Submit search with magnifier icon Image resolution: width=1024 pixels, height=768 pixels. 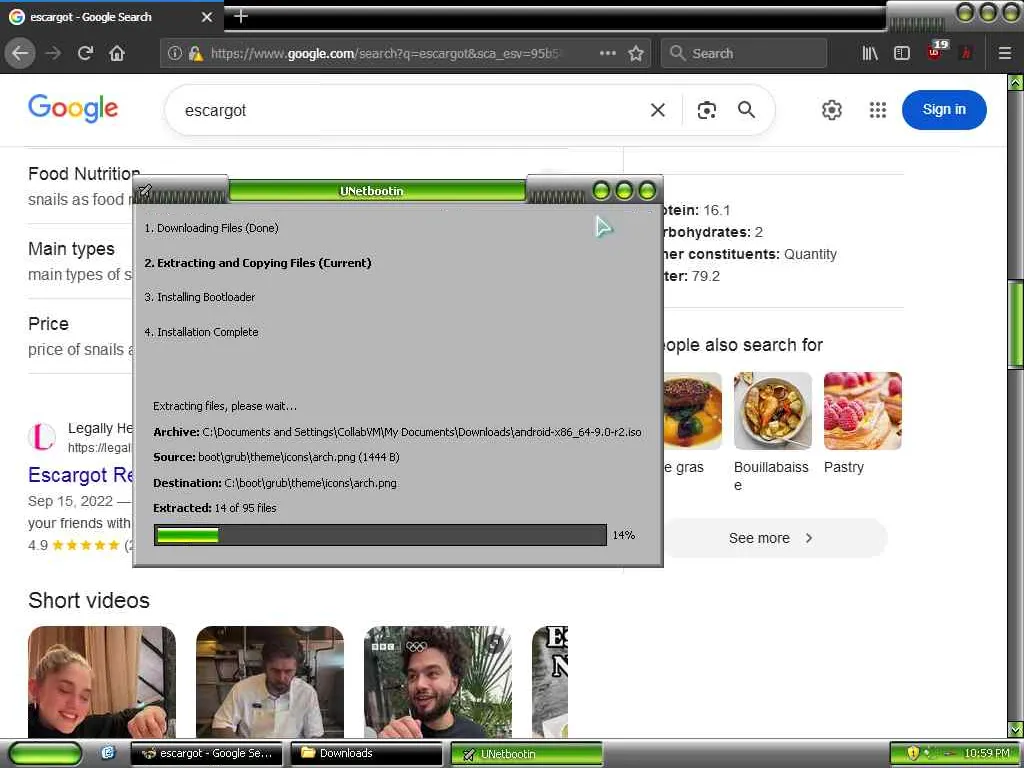[x=746, y=110]
